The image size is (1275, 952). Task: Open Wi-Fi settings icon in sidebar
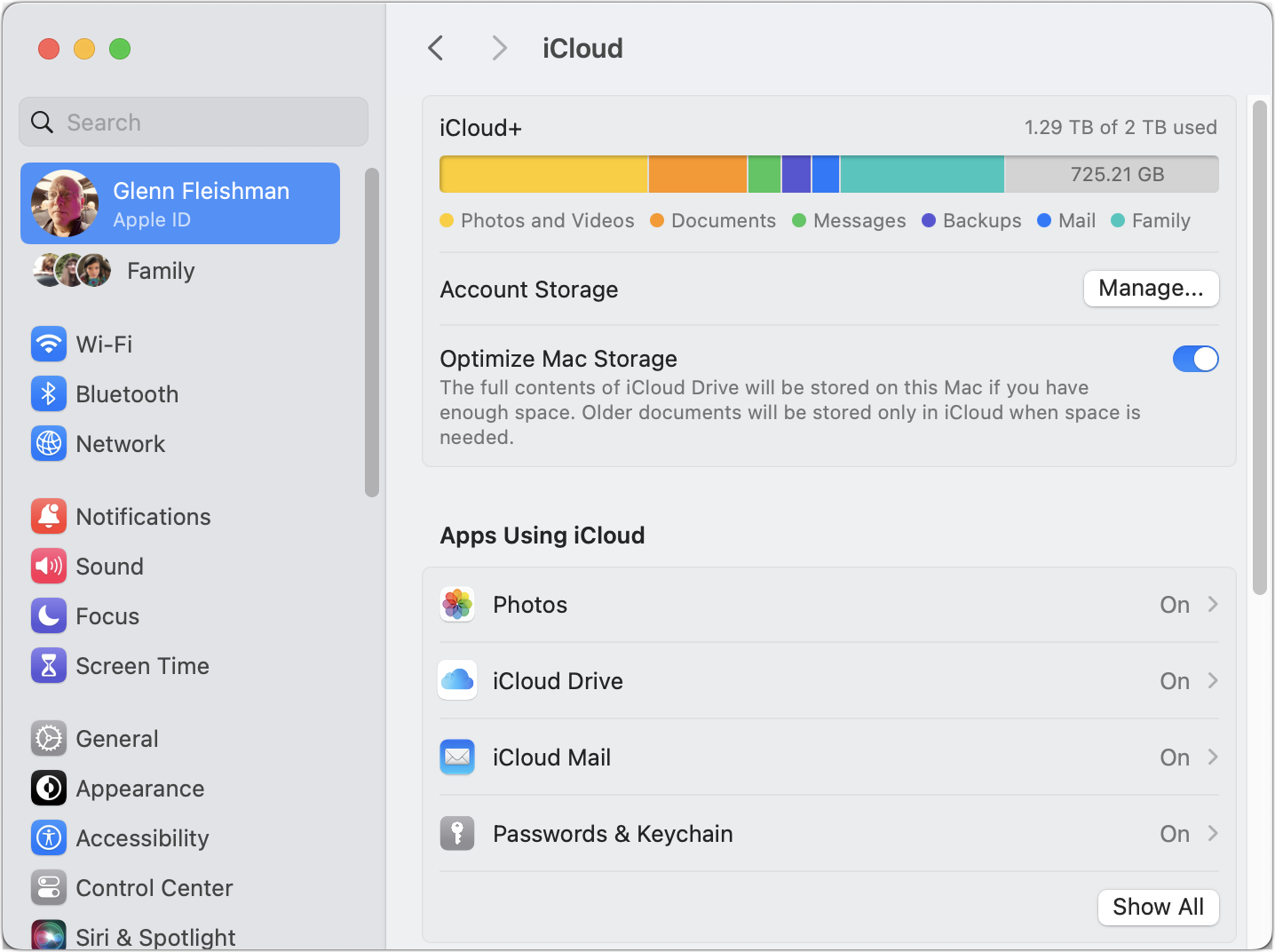(x=49, y=344)
